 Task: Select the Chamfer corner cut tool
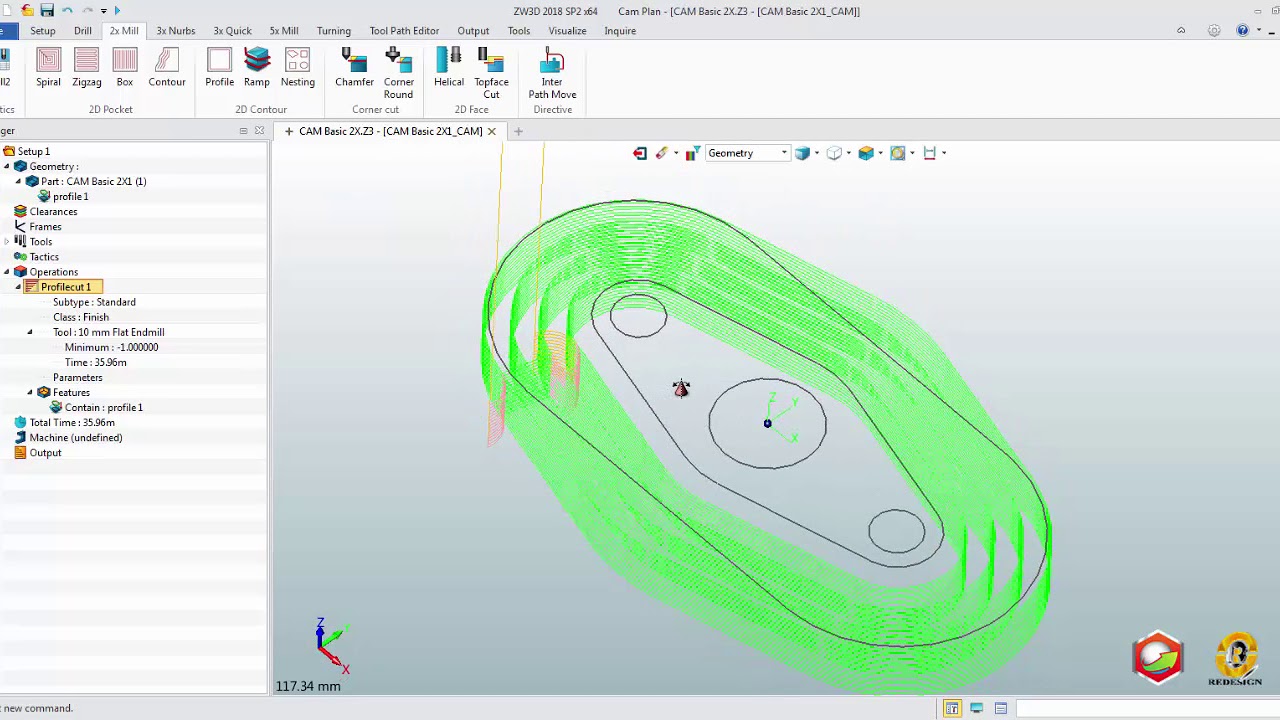pos(355,68)
